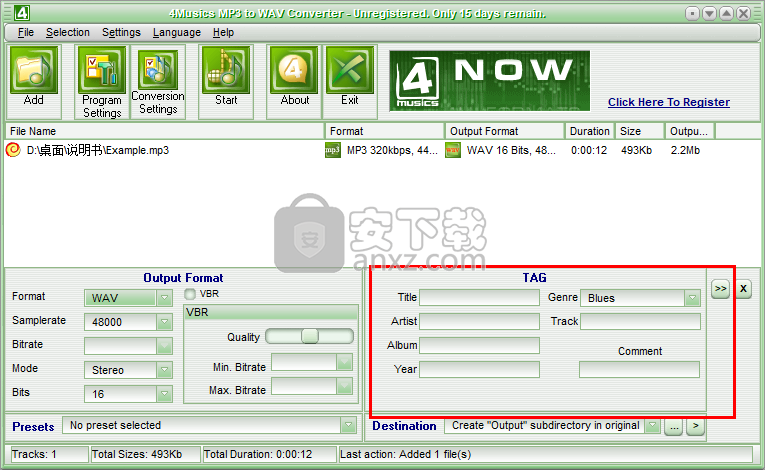Open the File menu
Image resolution: width=765 pixels, height=470 pixels.
click(26, 33)
